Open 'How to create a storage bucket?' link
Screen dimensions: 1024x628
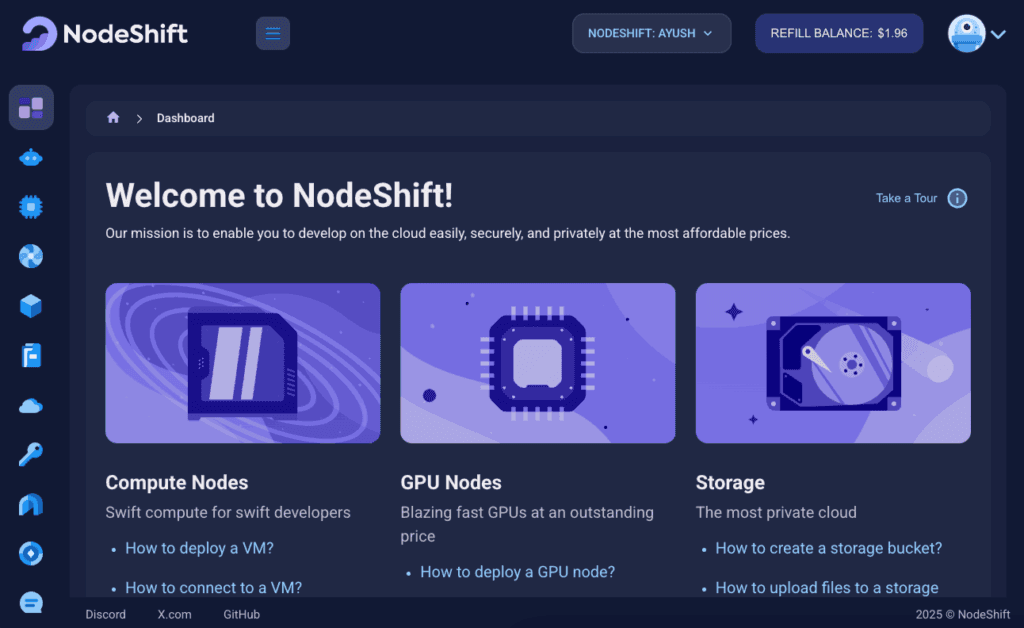click(829, 548)
